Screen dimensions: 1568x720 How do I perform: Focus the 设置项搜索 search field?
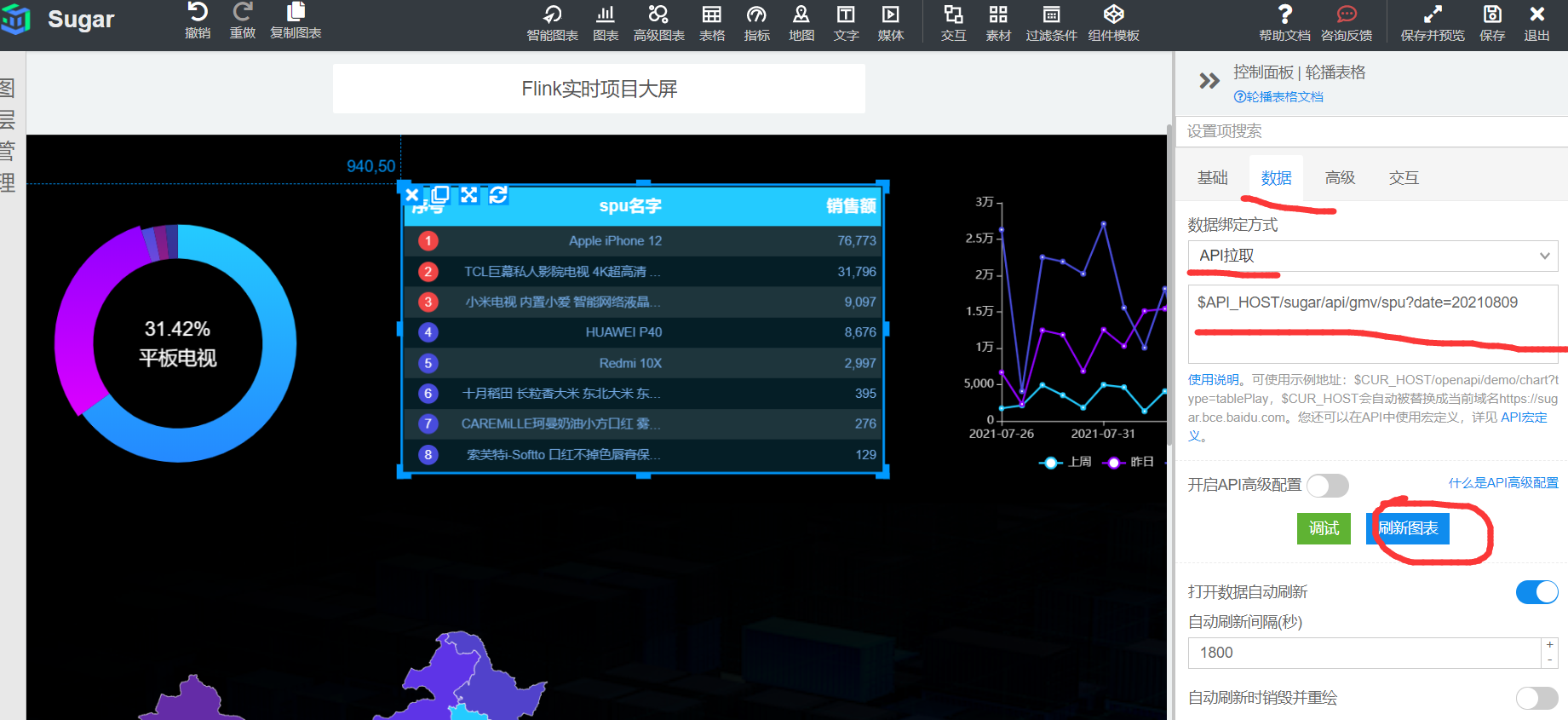[1371, 131]
